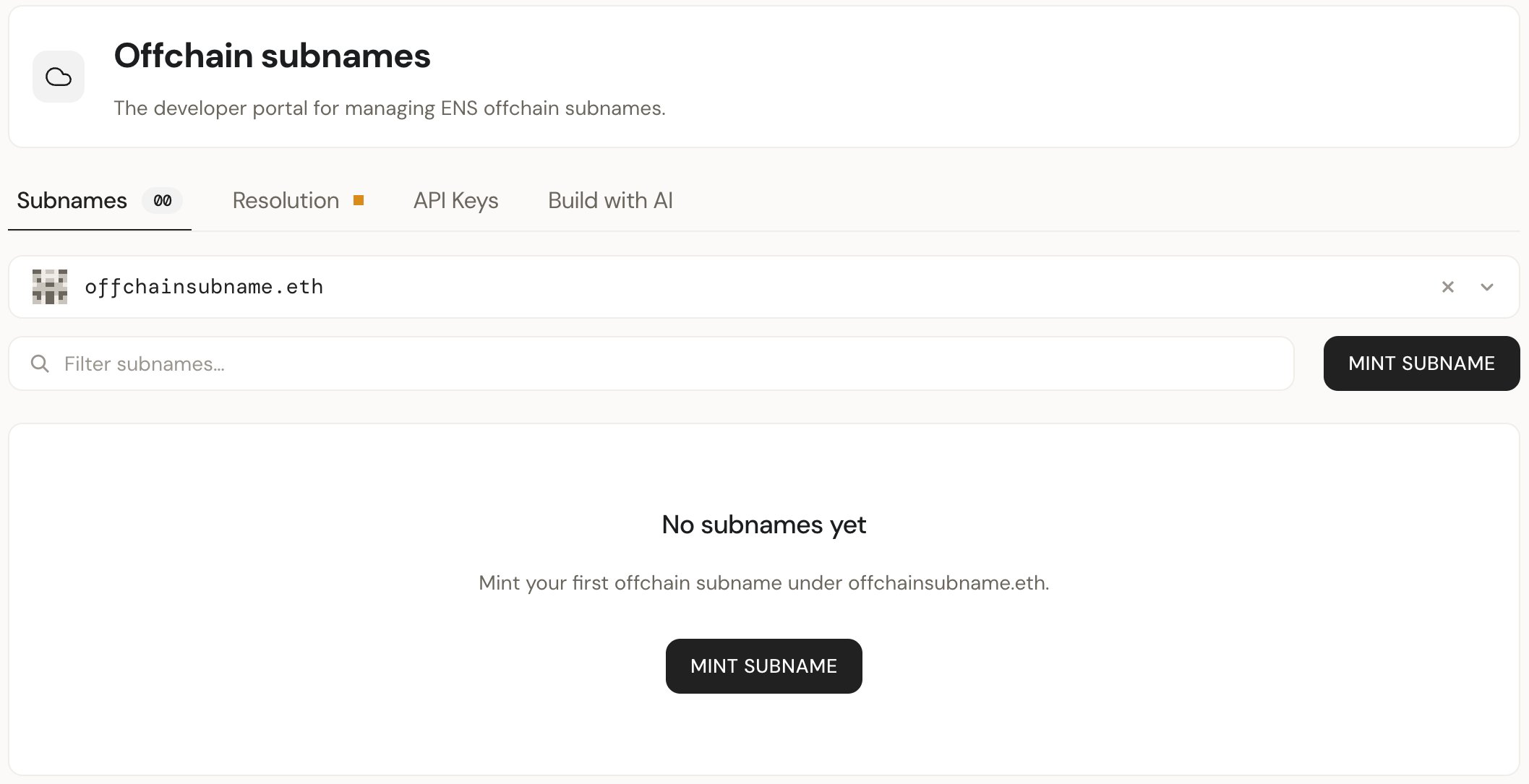This screenshot has height=784, width=1529.
Task: Expand the ENS name selector chevron
Action: pos(1487,287)
